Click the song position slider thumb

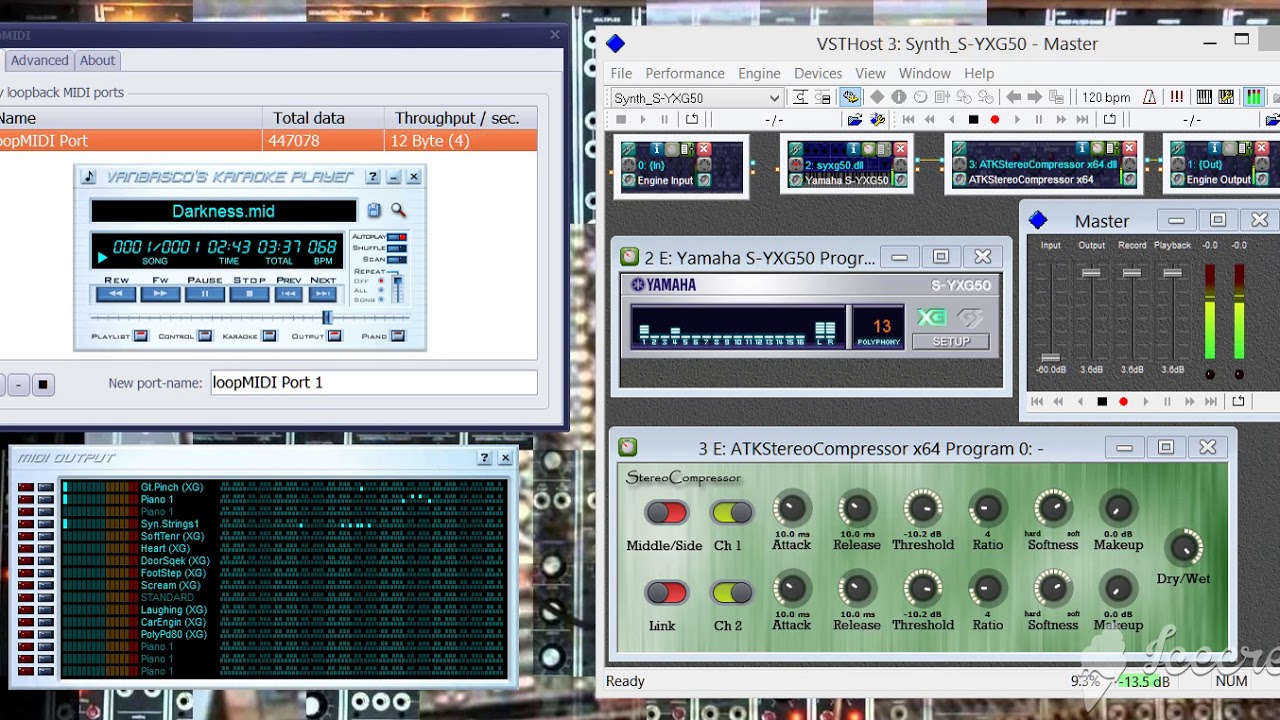327,318
